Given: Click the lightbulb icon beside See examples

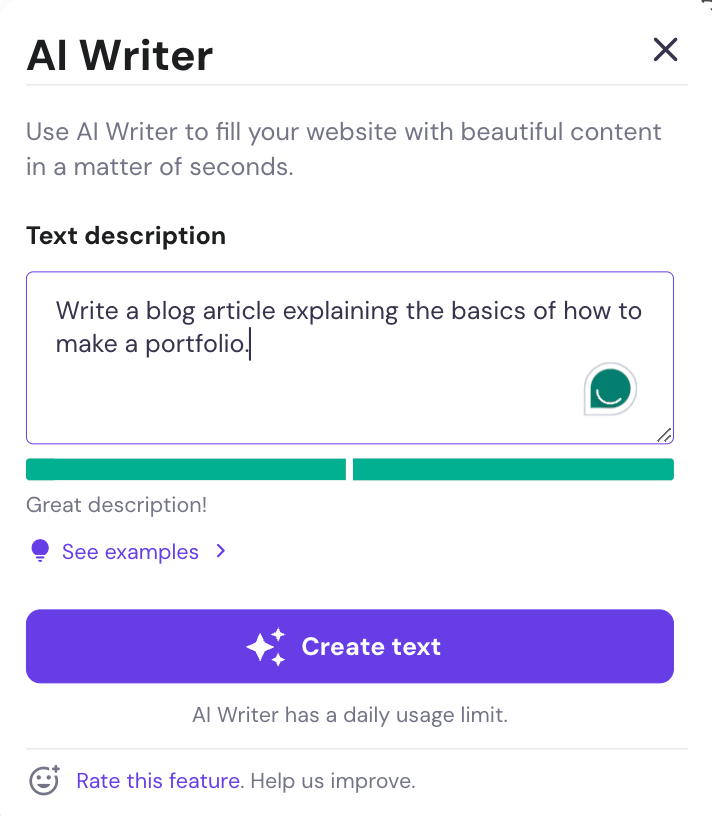Looking at the screenshot, I should (40, 551).
